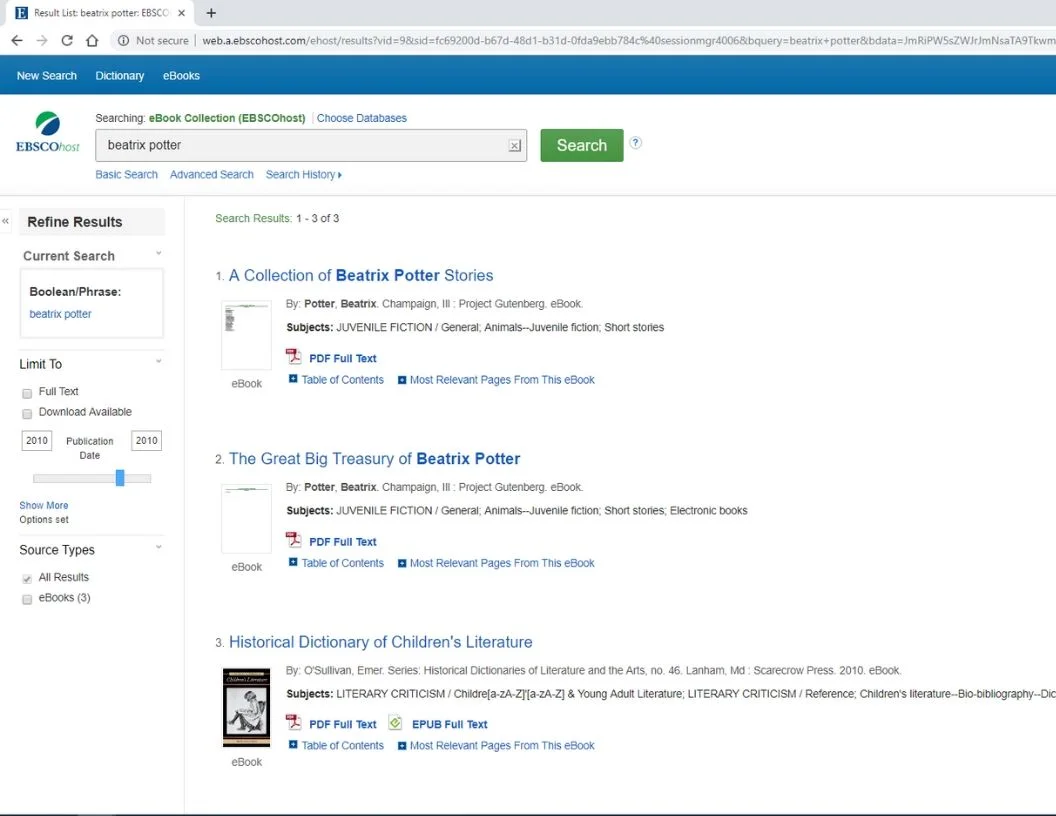
Task: Open New Search in top navigation
Action: coord(46,75)
